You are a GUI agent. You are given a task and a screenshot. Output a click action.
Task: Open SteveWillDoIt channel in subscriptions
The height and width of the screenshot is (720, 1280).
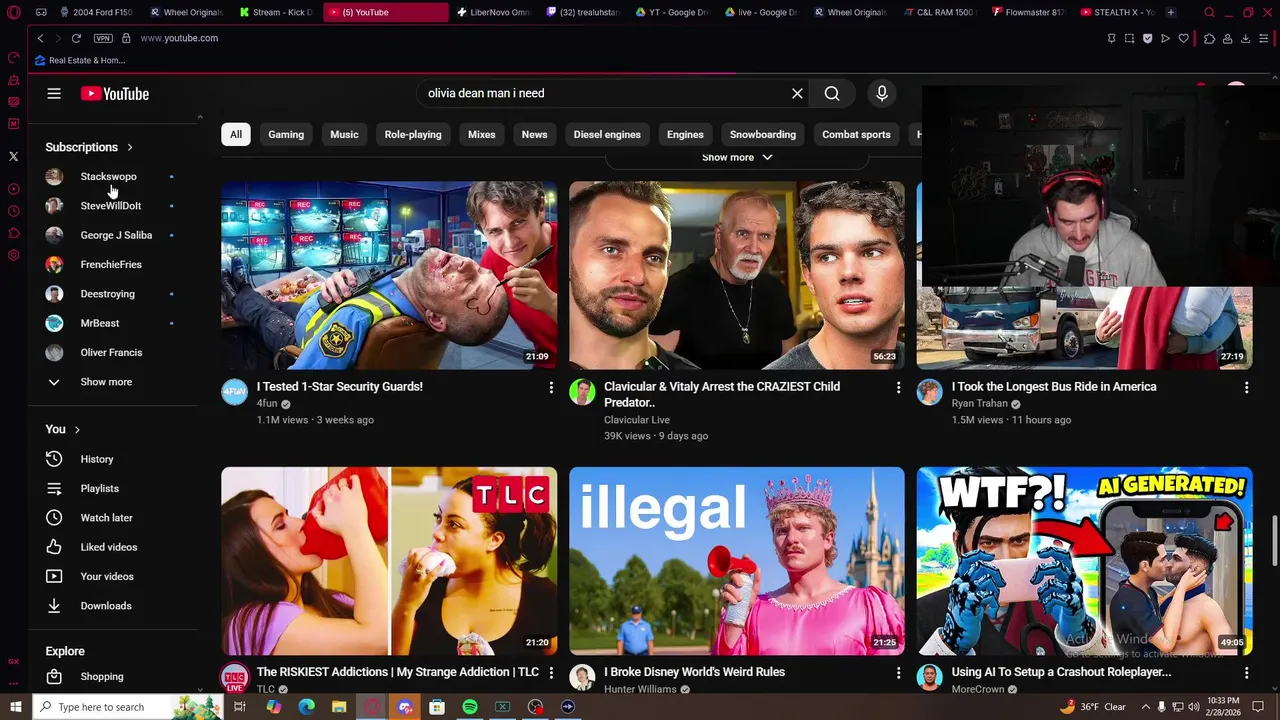coord(113,206)
